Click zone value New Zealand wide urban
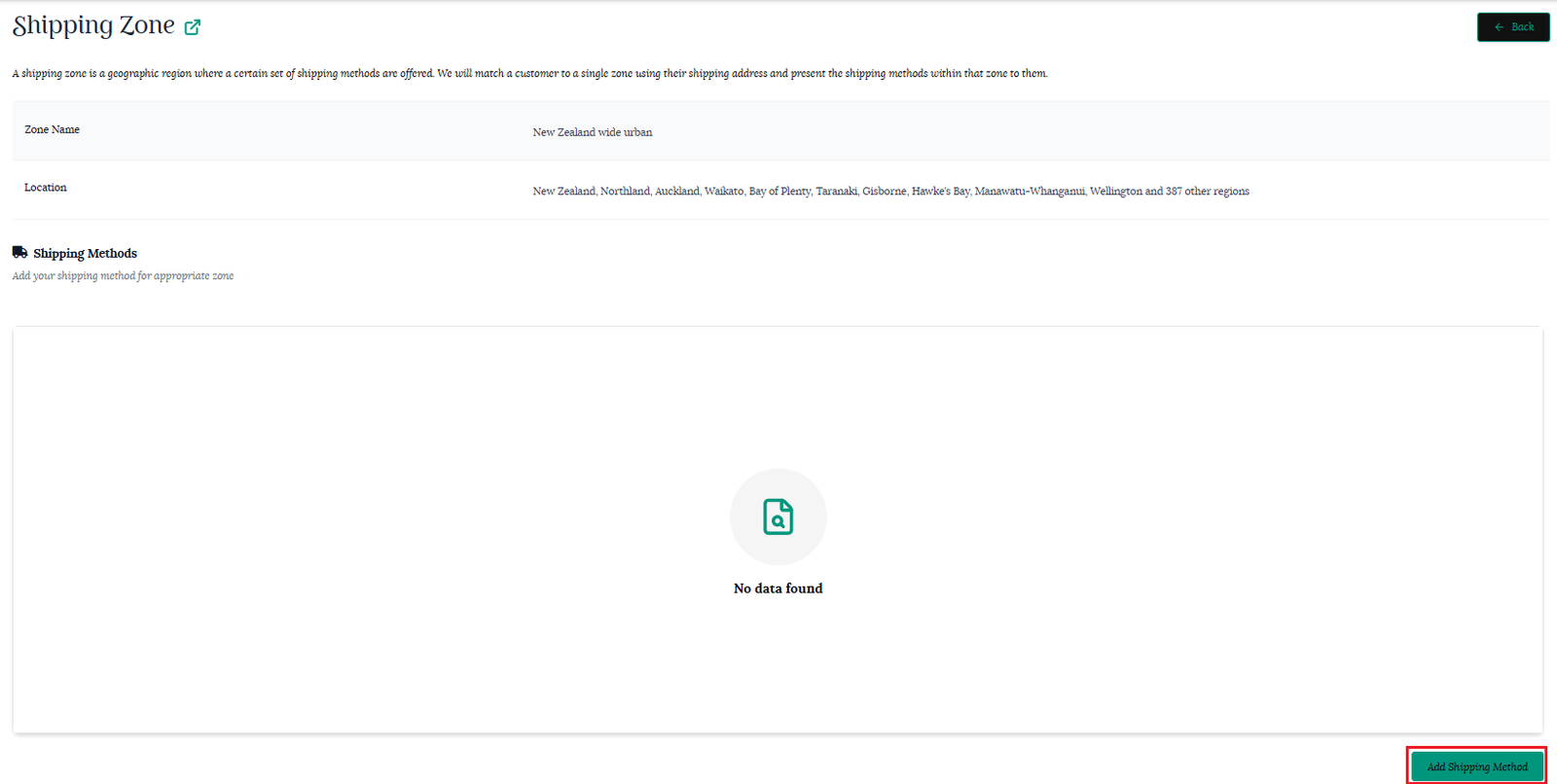Screen dimensions: 1557x784 coord(593,132)
